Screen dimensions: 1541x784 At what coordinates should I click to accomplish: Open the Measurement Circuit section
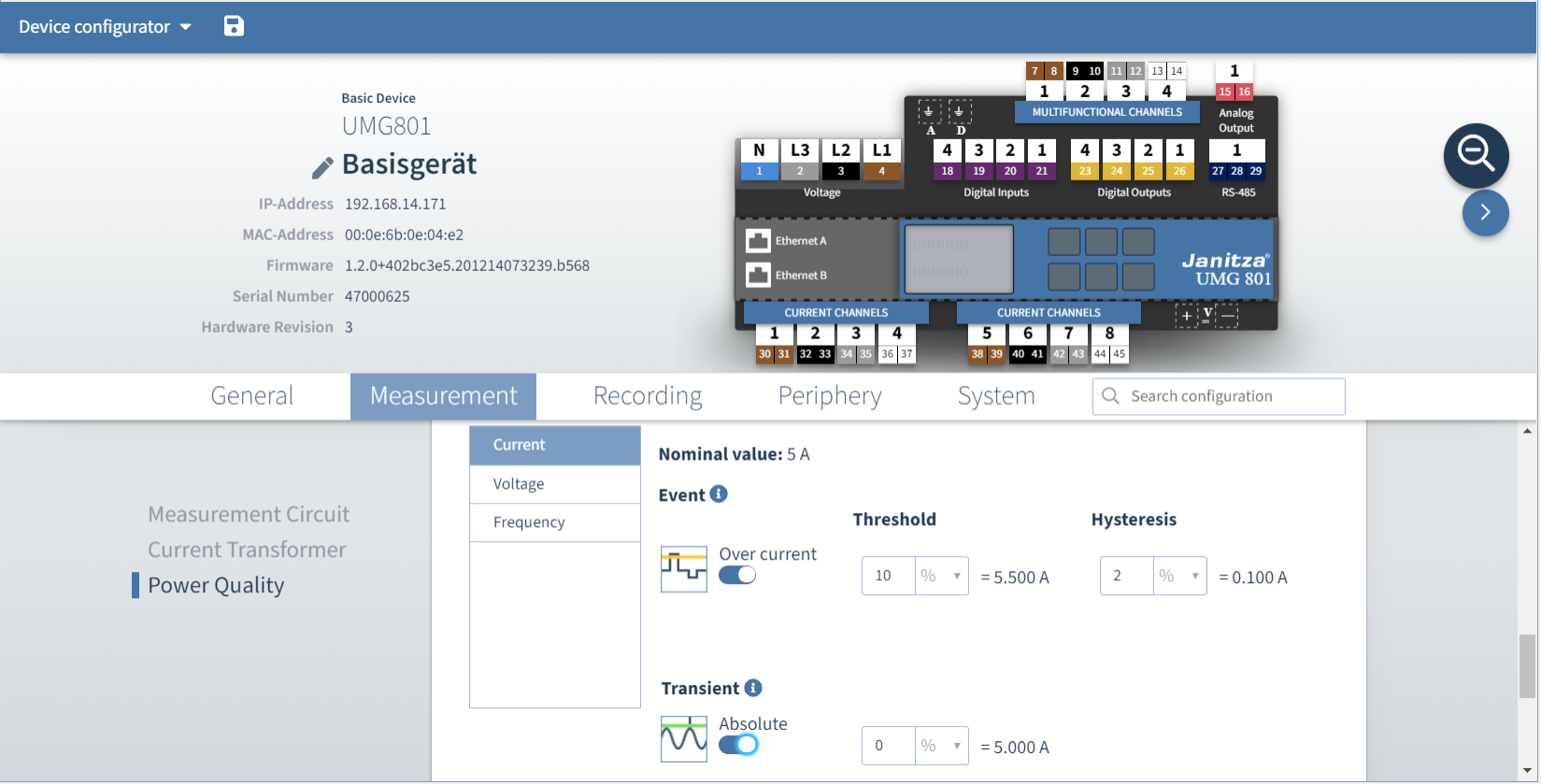(x=249, y=514)
